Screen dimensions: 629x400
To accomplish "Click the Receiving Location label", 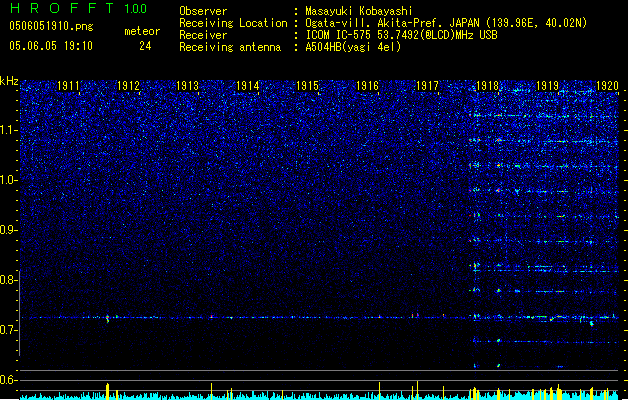I will pyautogui.click(x=233, y=23).
